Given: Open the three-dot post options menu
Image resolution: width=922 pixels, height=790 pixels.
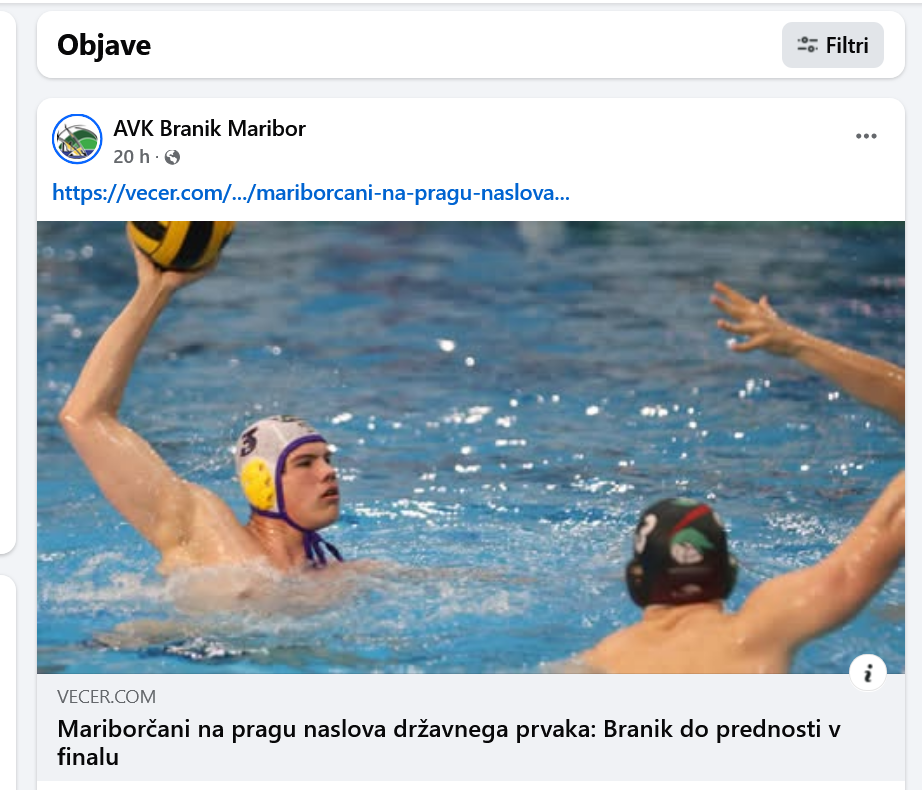Looking at the screenshot, I should [866, 136].
